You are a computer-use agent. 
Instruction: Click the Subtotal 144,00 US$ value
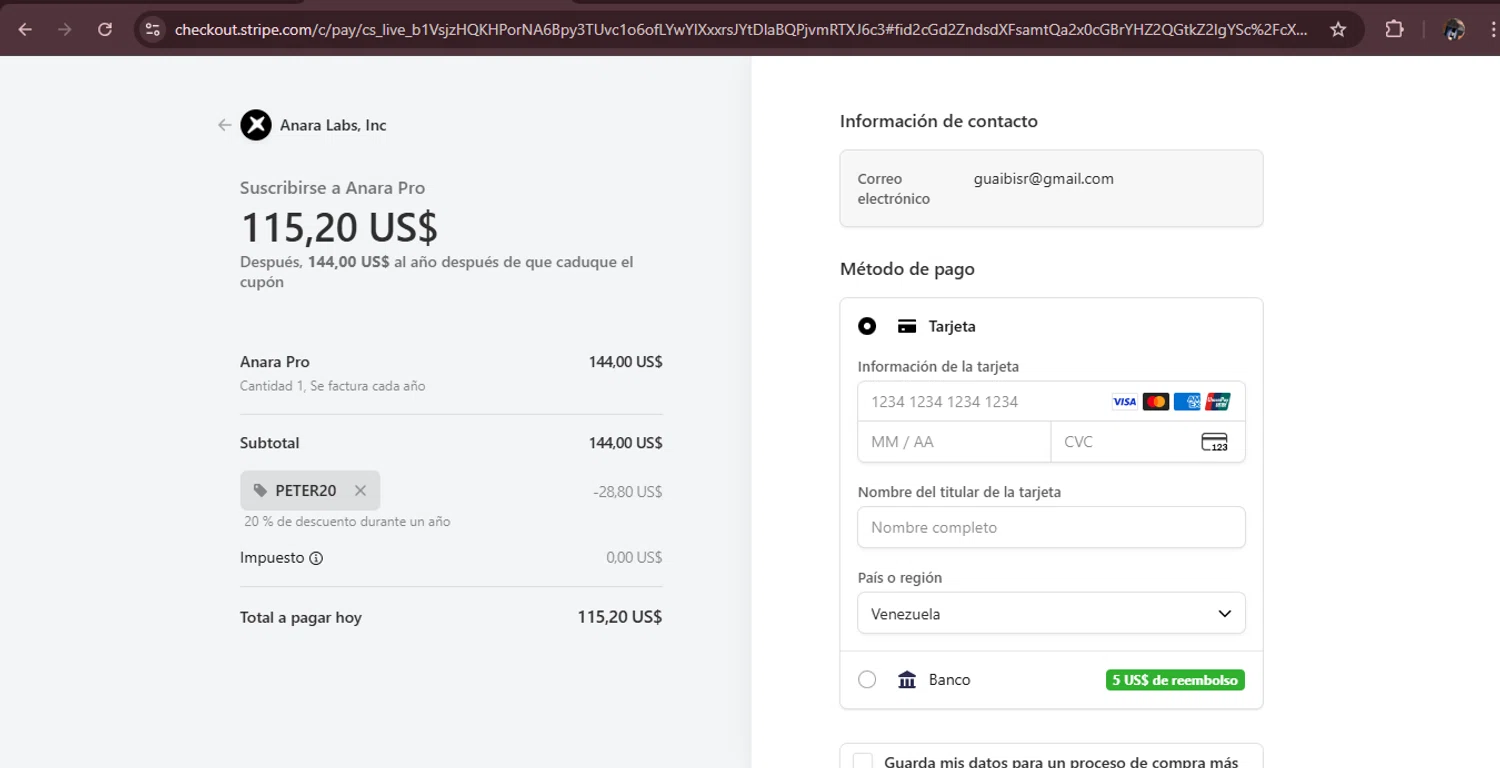click(x=626, y=443)
